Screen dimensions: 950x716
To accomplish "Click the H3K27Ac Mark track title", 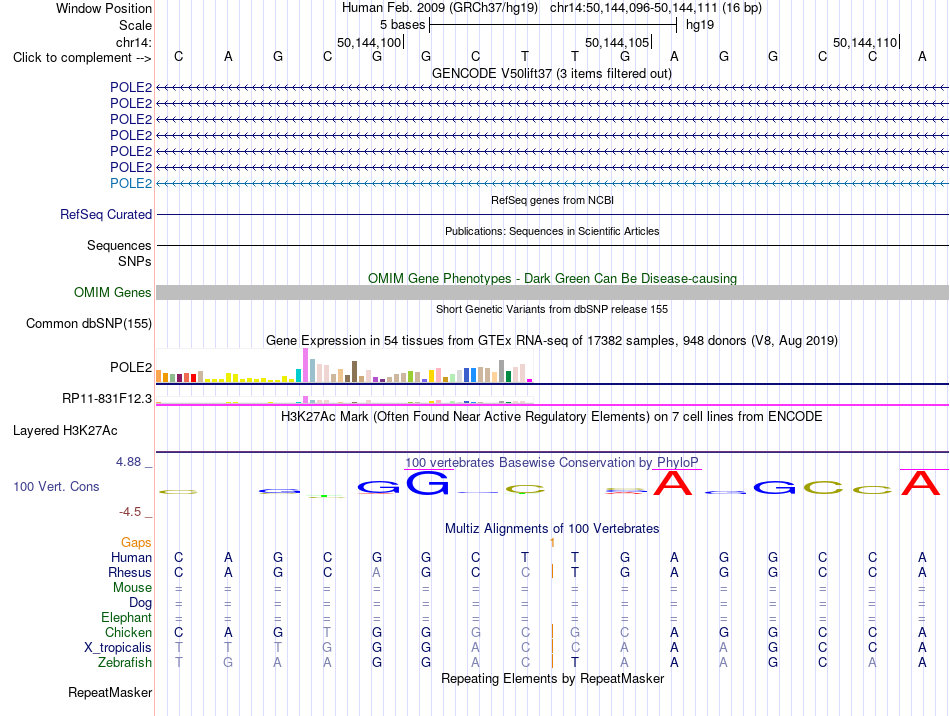I will point(552,417).
